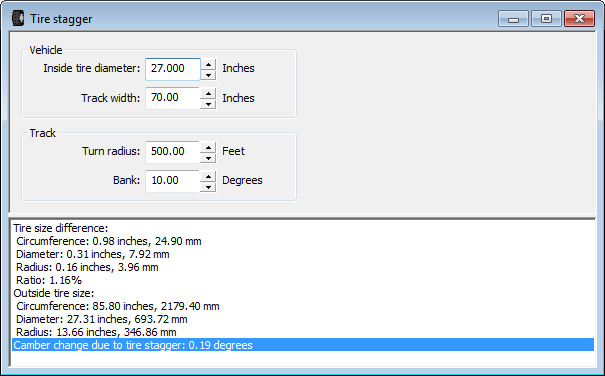Maximize the Tire stagger window
Screen dimensions: 605x376
546,19
